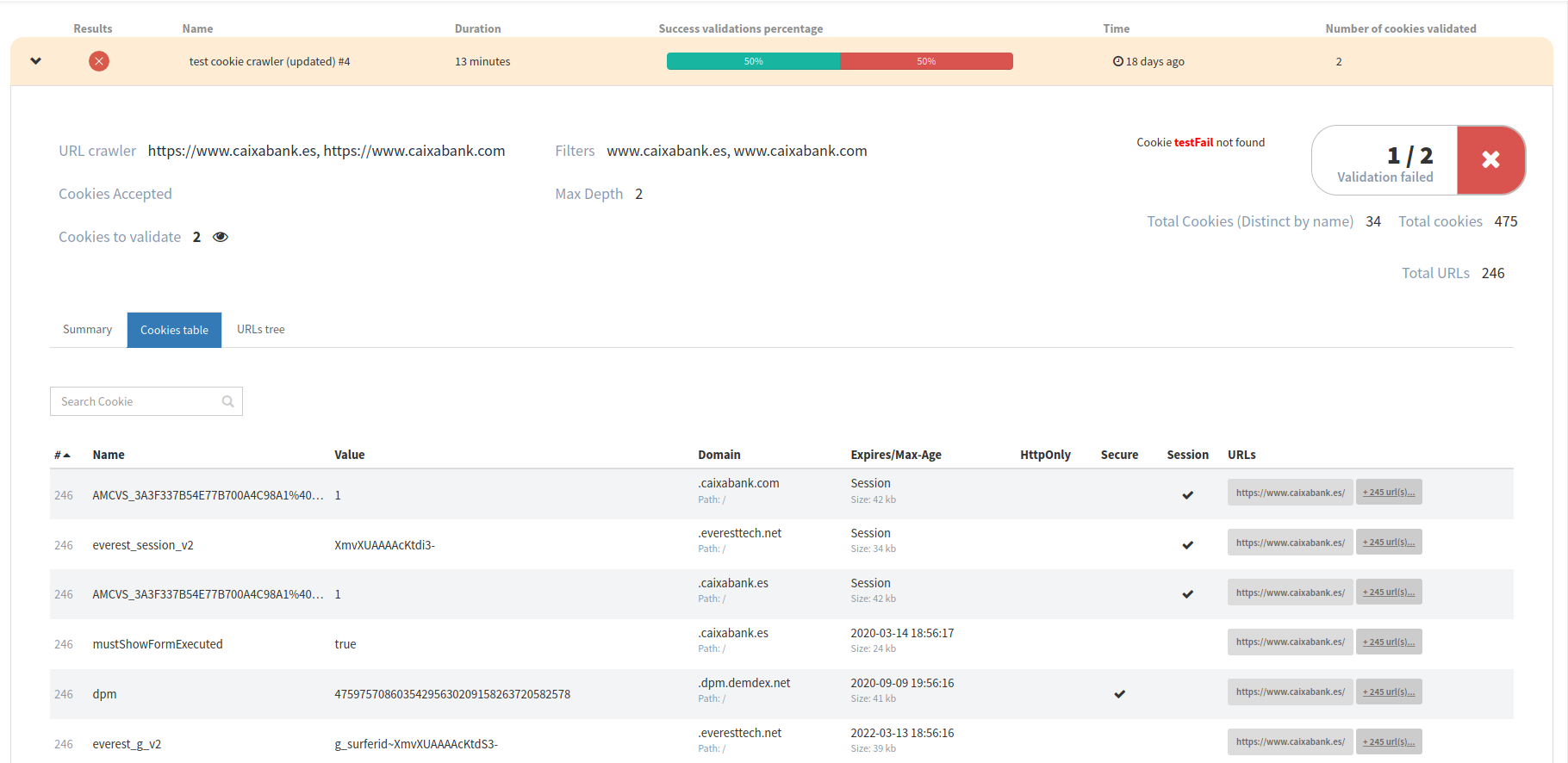Sort table by HttpOnly column header
This screenshot has height=763, width=1568.
pos(1045,455)
